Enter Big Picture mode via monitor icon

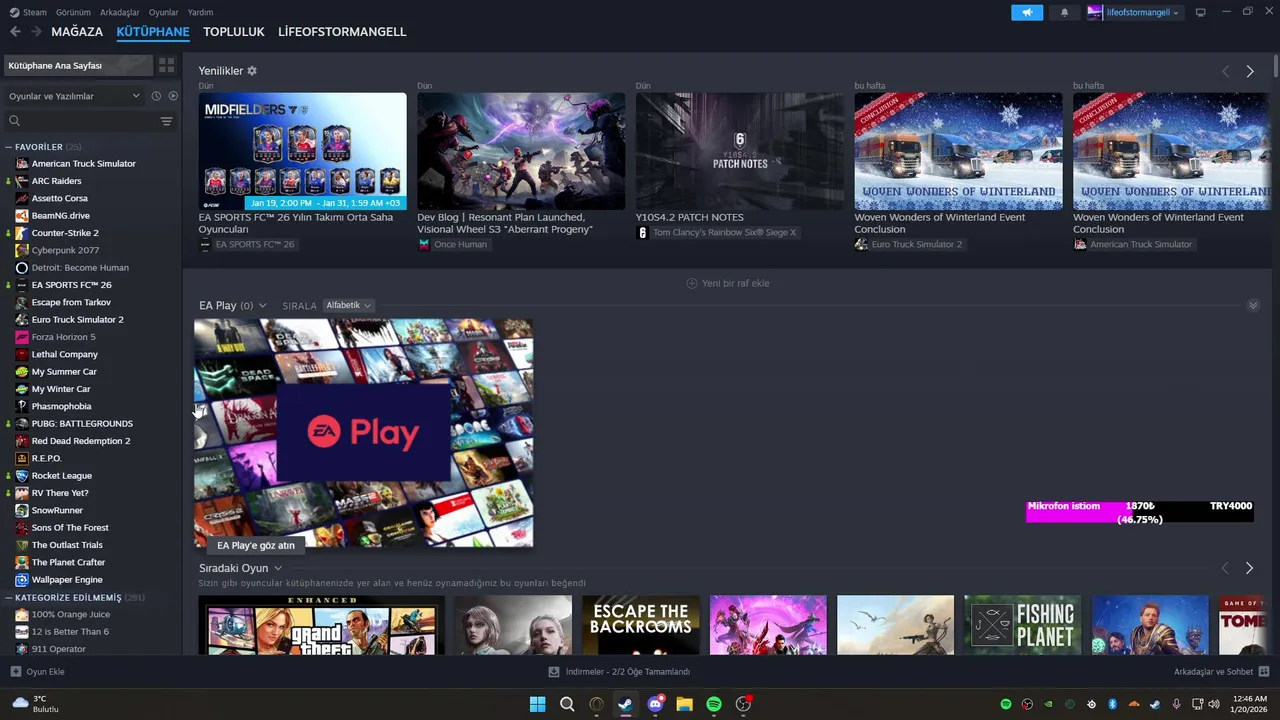pyautogui.click(x=1200, y=12)
